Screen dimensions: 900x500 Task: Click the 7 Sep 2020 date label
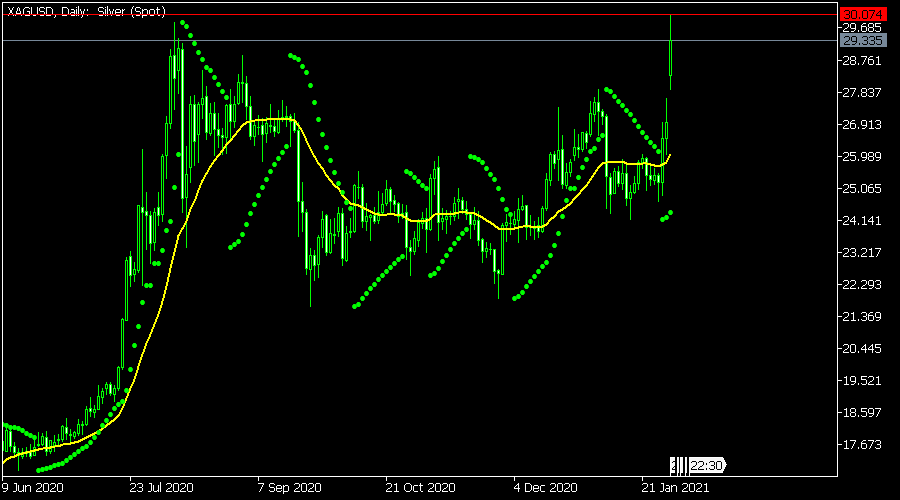pyautogui.click(x=290, y=488)
